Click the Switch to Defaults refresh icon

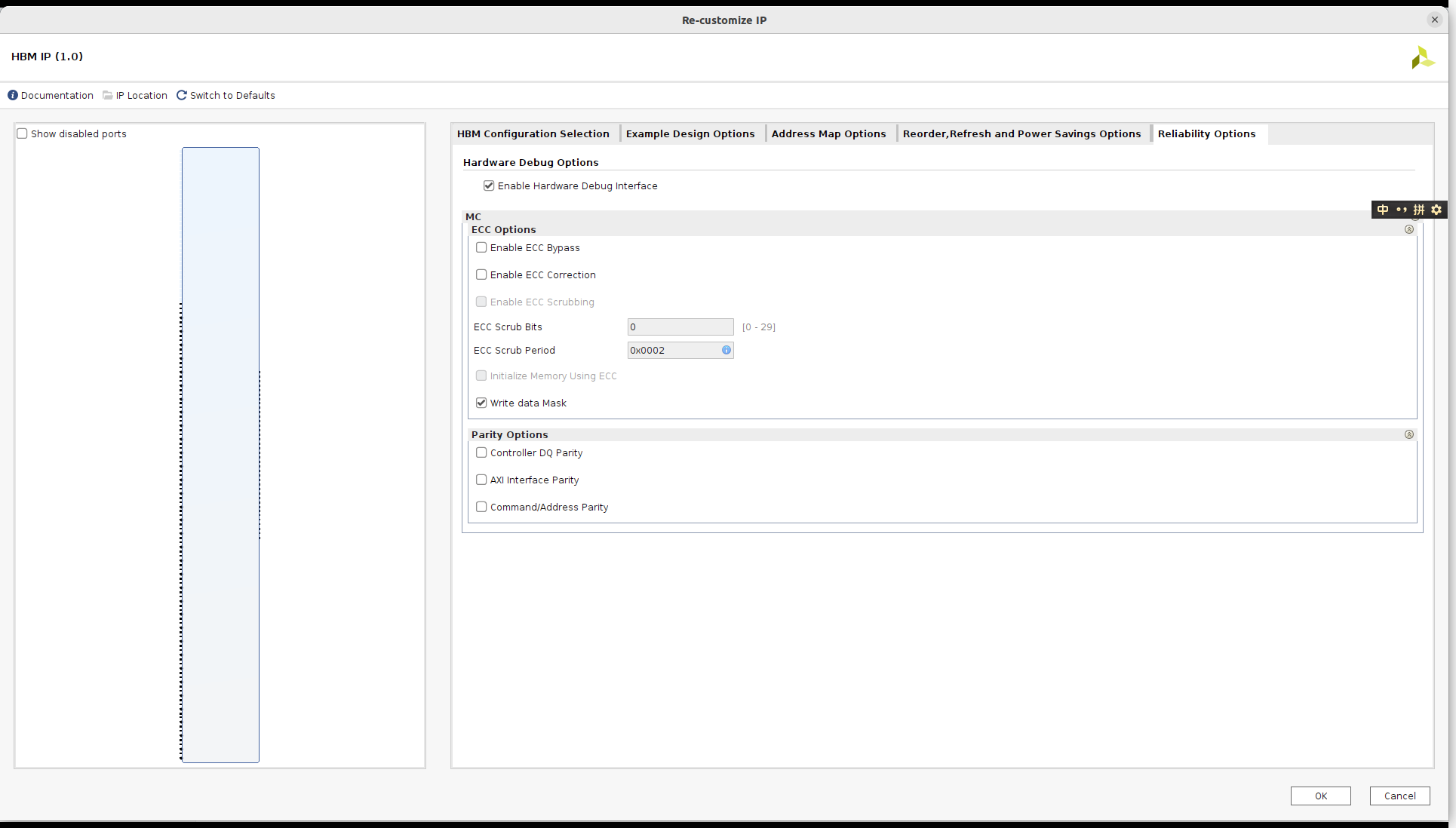tap(182, 95)
